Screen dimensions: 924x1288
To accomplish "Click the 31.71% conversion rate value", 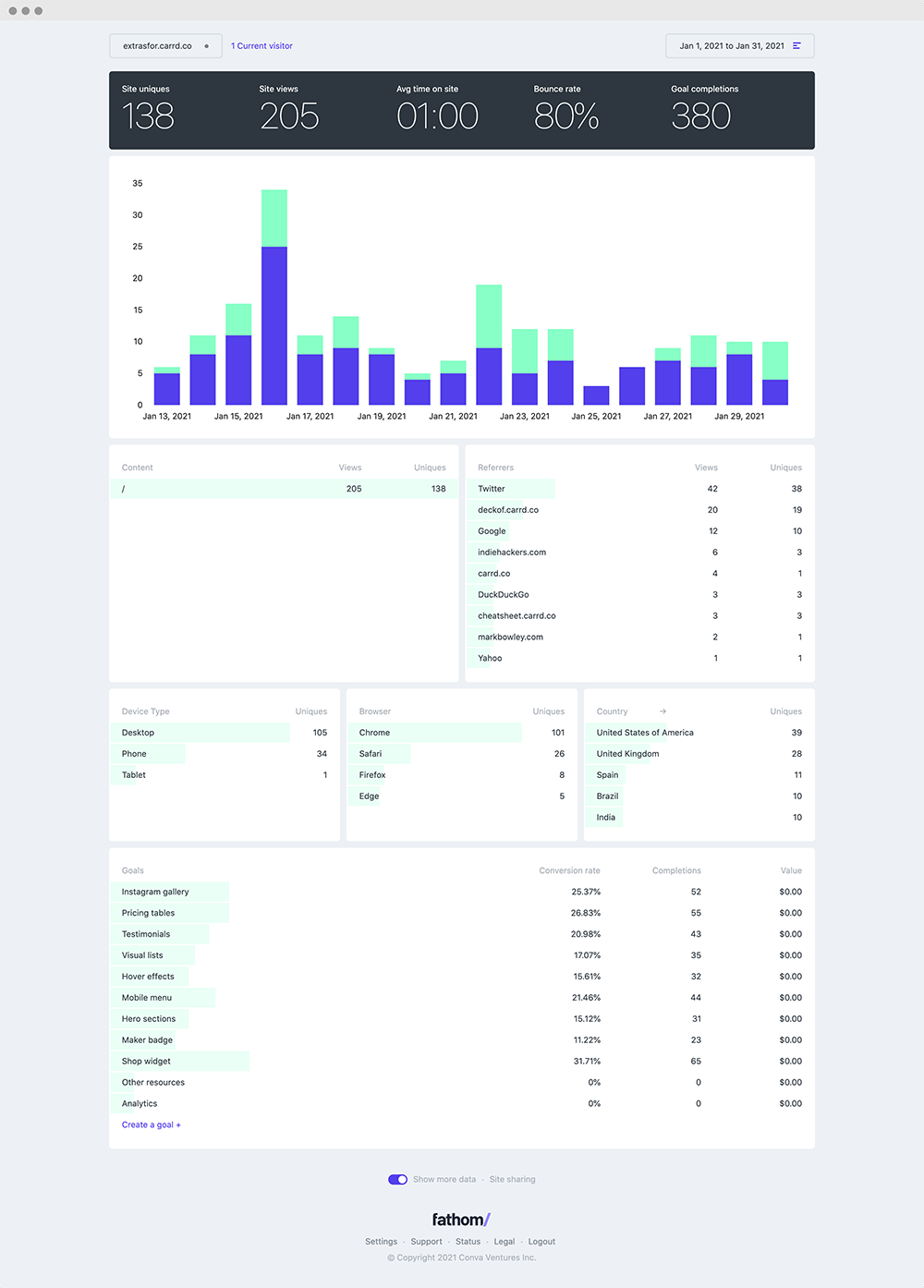I will click(587, 1062).
